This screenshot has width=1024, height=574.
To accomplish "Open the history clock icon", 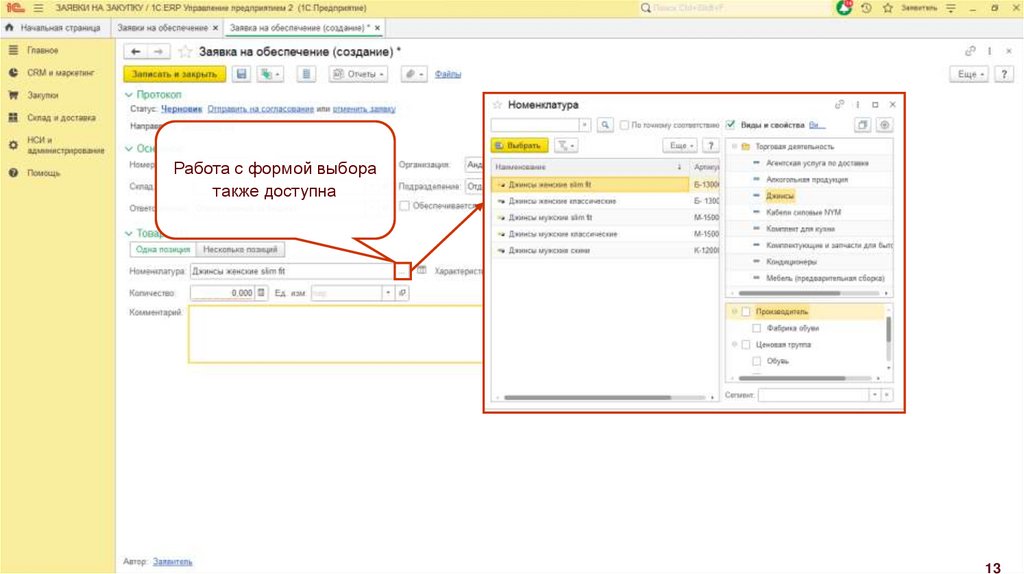I will pos(866,8).
